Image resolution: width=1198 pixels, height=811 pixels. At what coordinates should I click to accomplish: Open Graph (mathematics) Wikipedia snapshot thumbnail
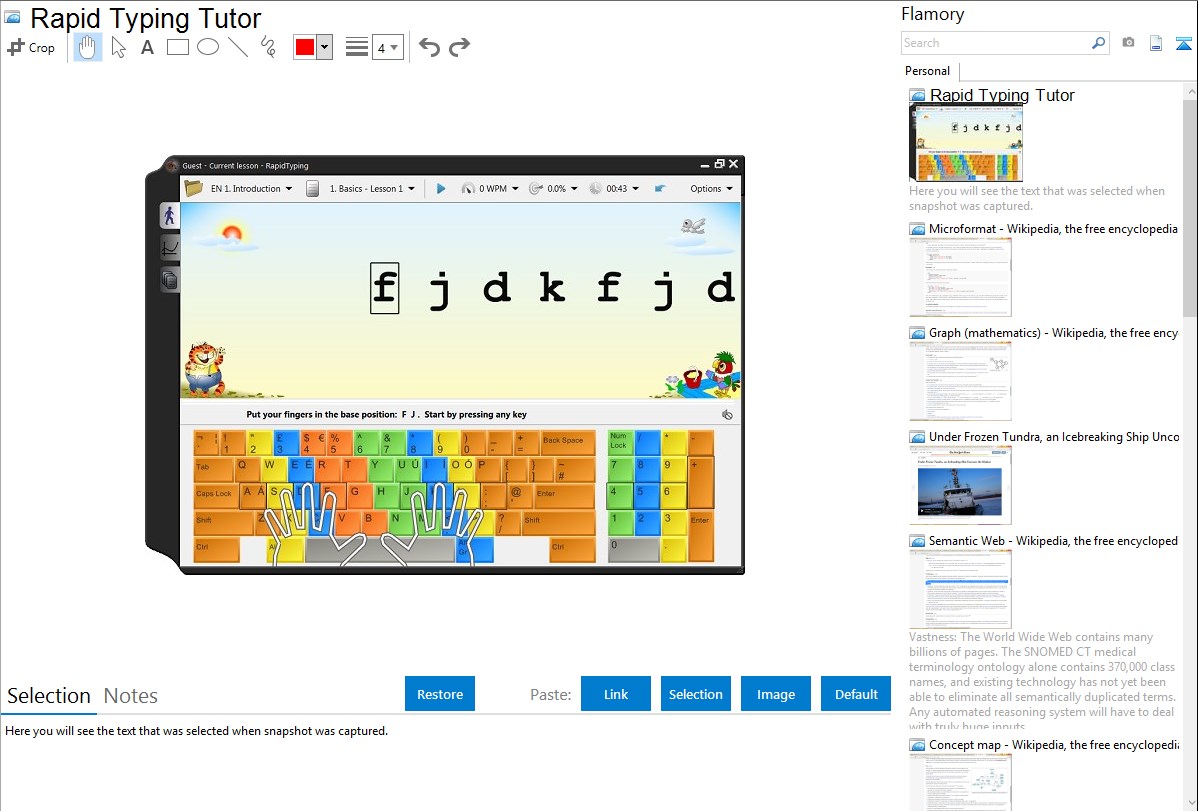960,381
